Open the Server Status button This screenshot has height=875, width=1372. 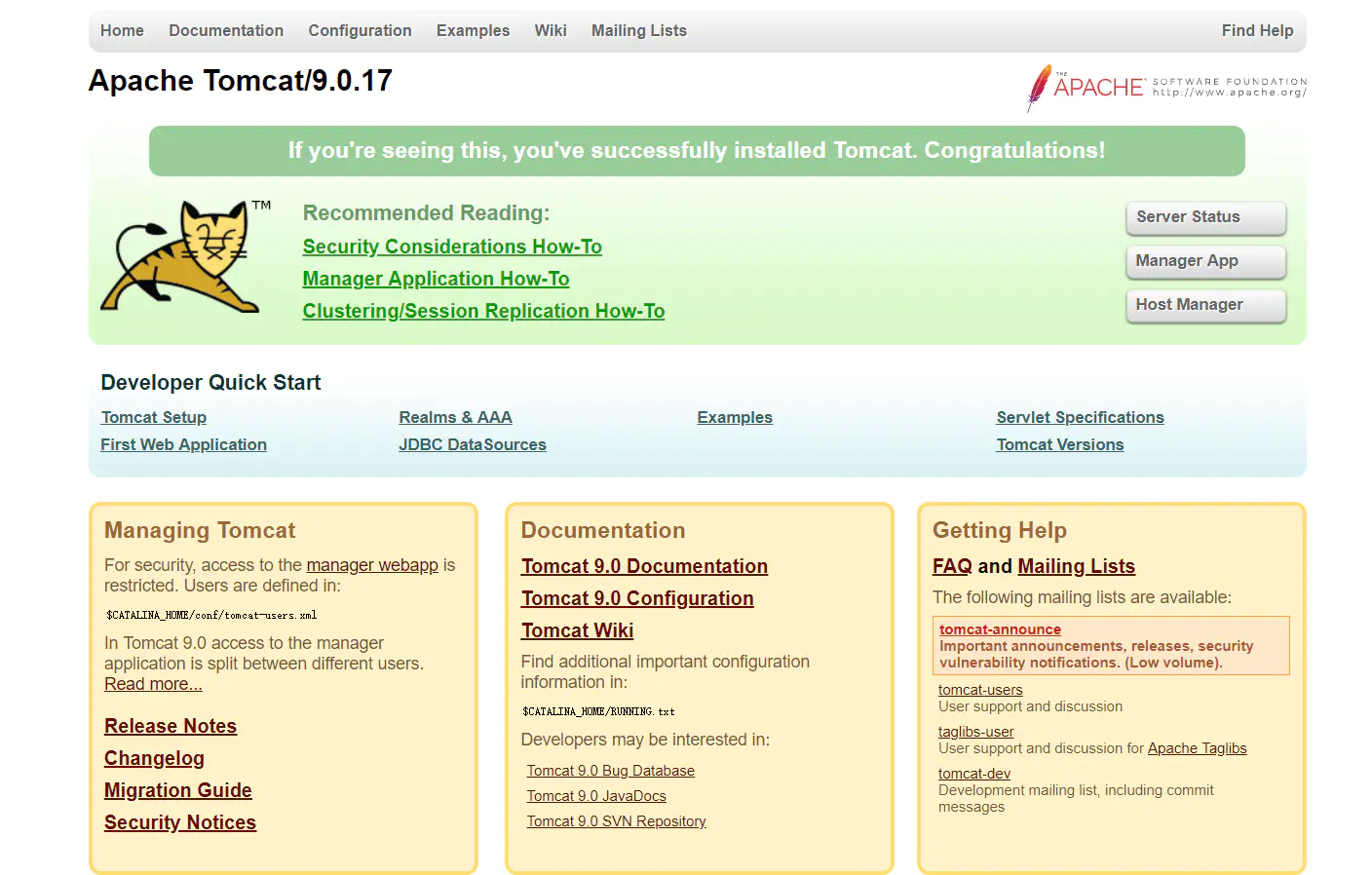(x=1206, y=217)
